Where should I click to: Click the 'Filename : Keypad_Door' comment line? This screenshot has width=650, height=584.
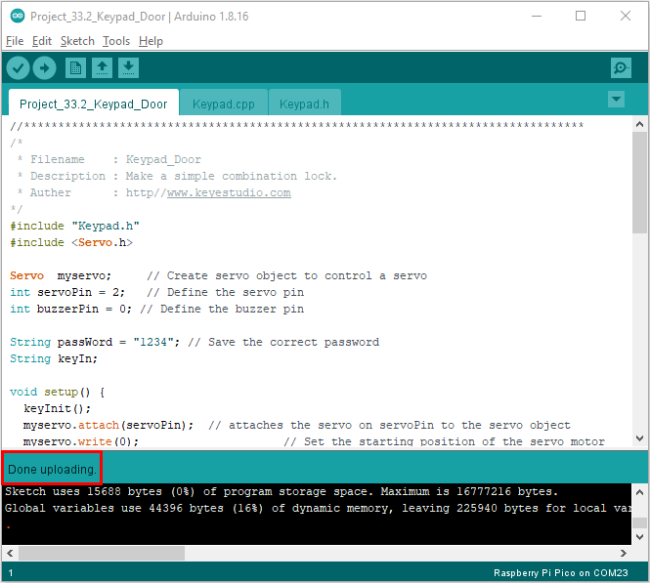(109, 160)
